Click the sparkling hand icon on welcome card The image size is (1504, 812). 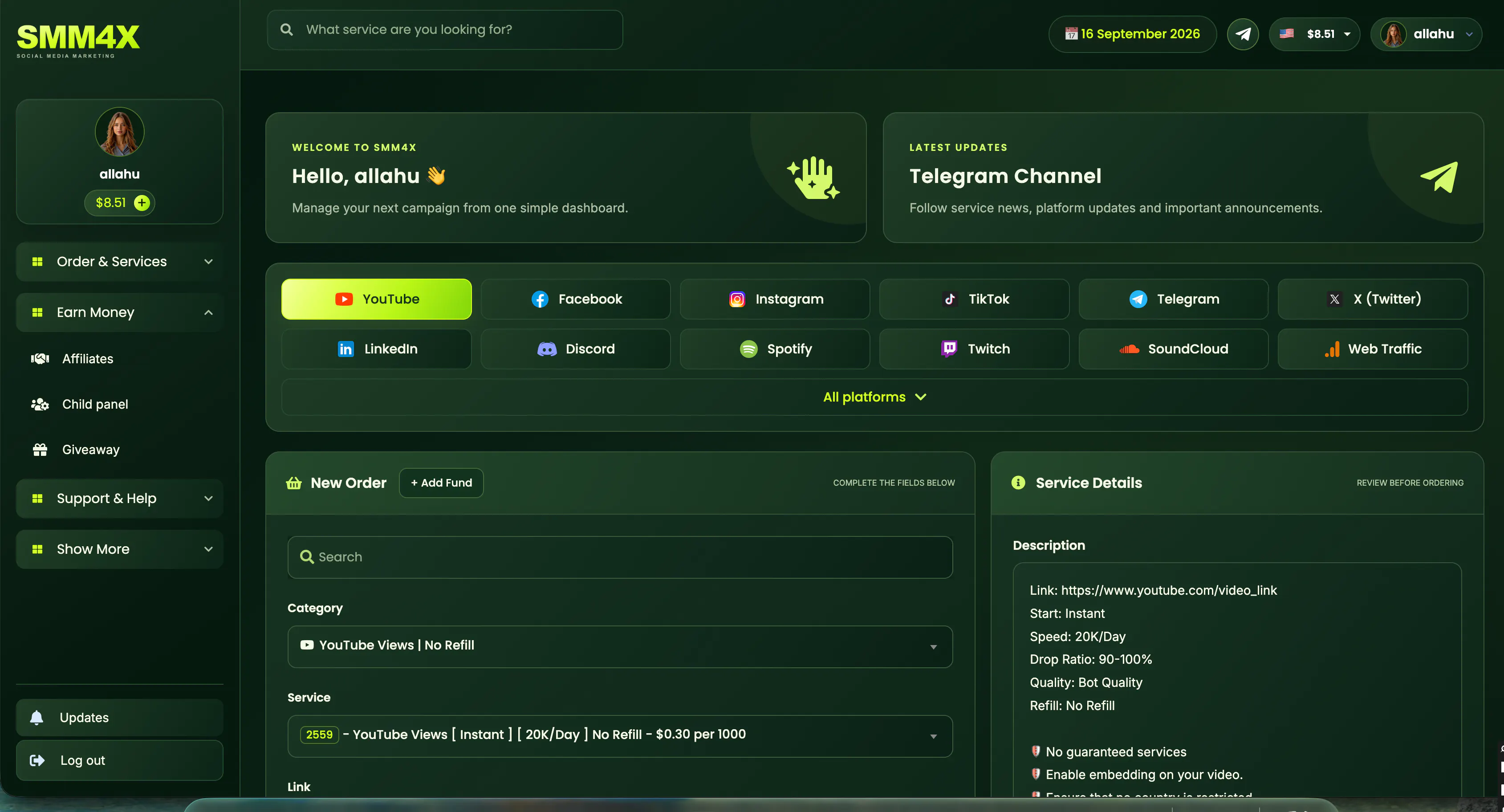coord(813,178)
